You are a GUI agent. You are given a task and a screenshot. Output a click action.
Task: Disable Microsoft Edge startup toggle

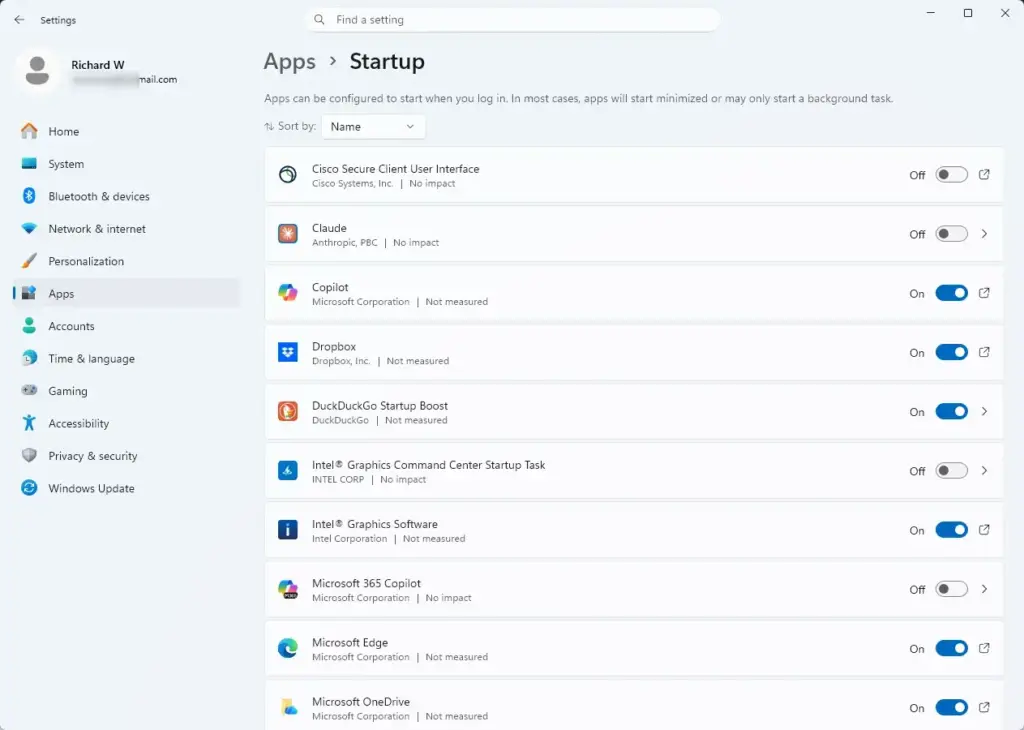coord(951,648)
